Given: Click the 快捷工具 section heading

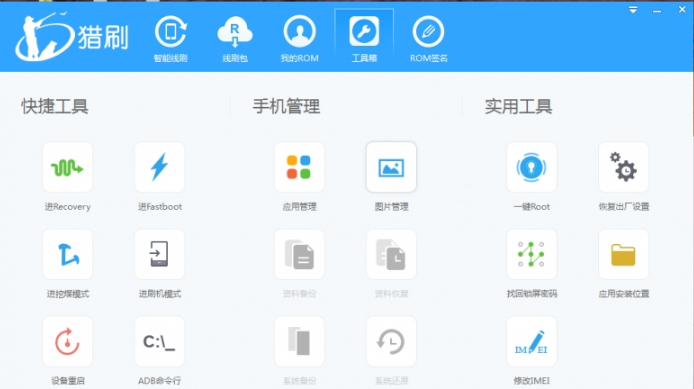Looking at the screenshot, I should click(x=55, y=106).
